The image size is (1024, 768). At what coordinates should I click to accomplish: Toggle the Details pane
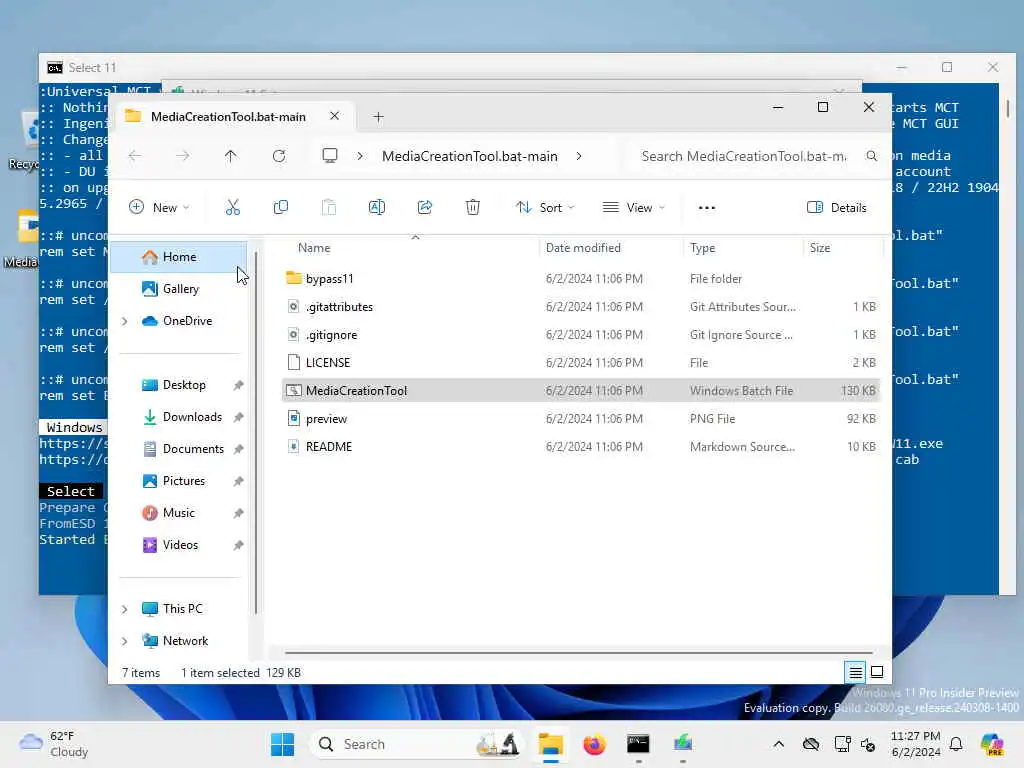pos(837,208)
